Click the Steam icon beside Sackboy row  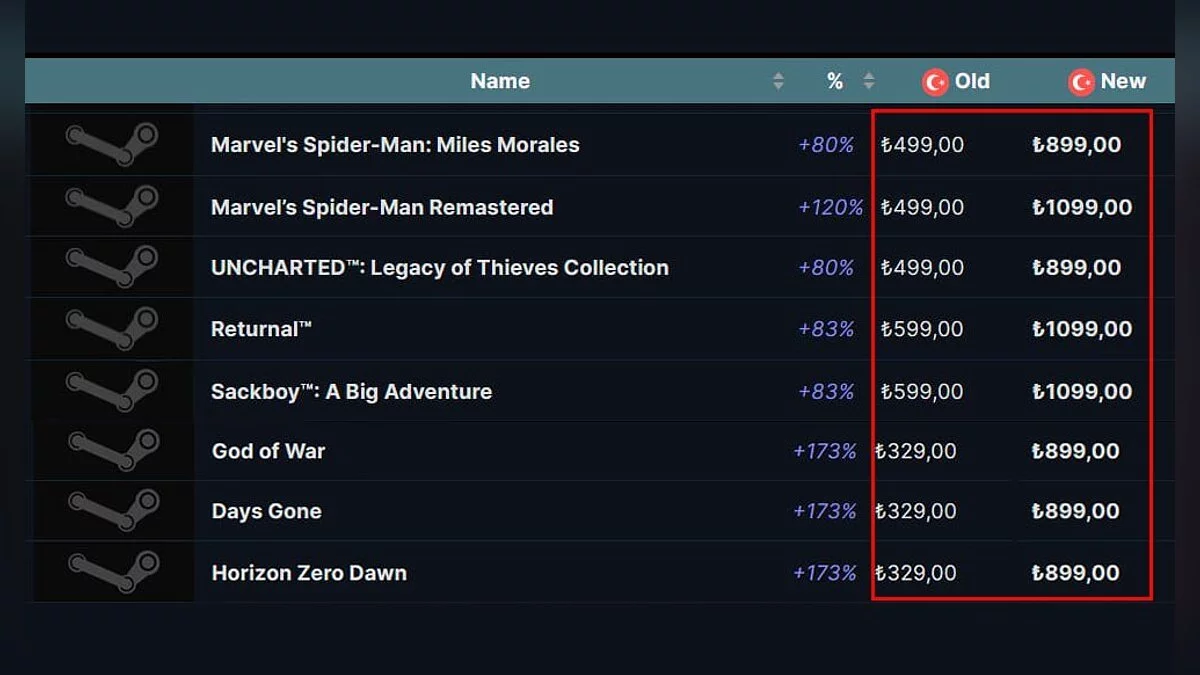coord(112,391)
